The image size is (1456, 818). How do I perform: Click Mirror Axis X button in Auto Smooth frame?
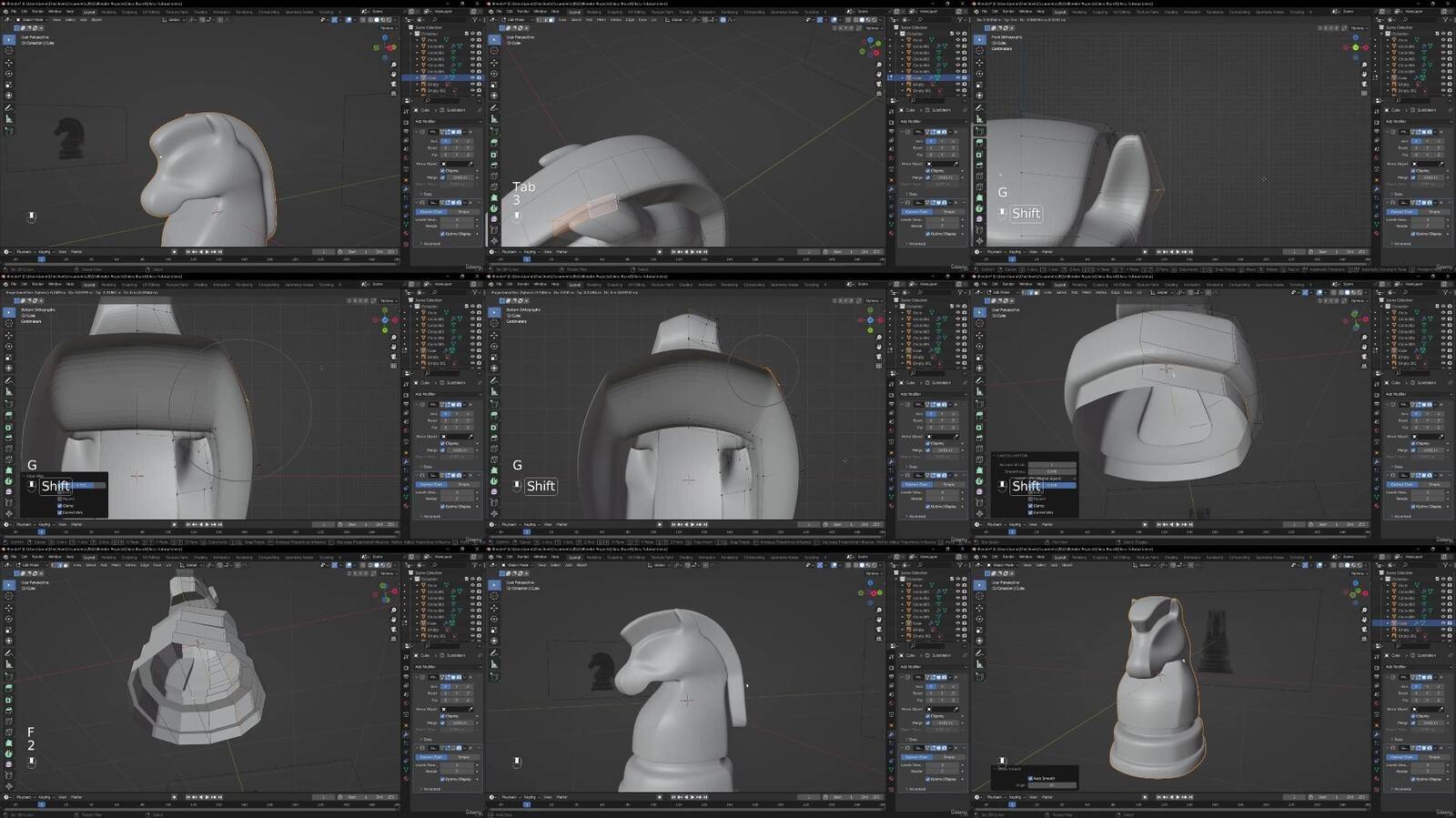(1416, 687)
